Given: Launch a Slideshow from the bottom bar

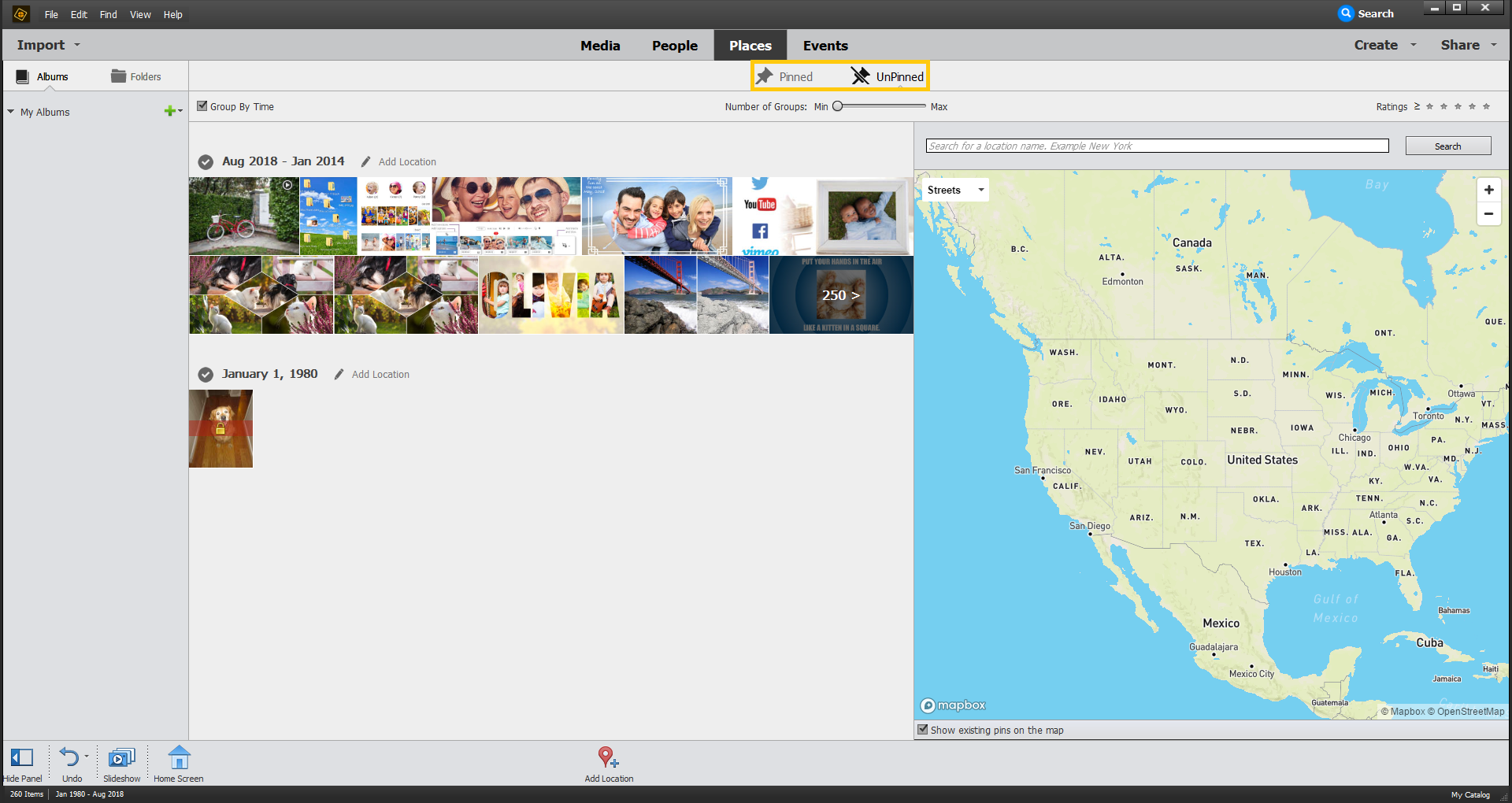Looking at the screenshot, I should pos(121,757).
